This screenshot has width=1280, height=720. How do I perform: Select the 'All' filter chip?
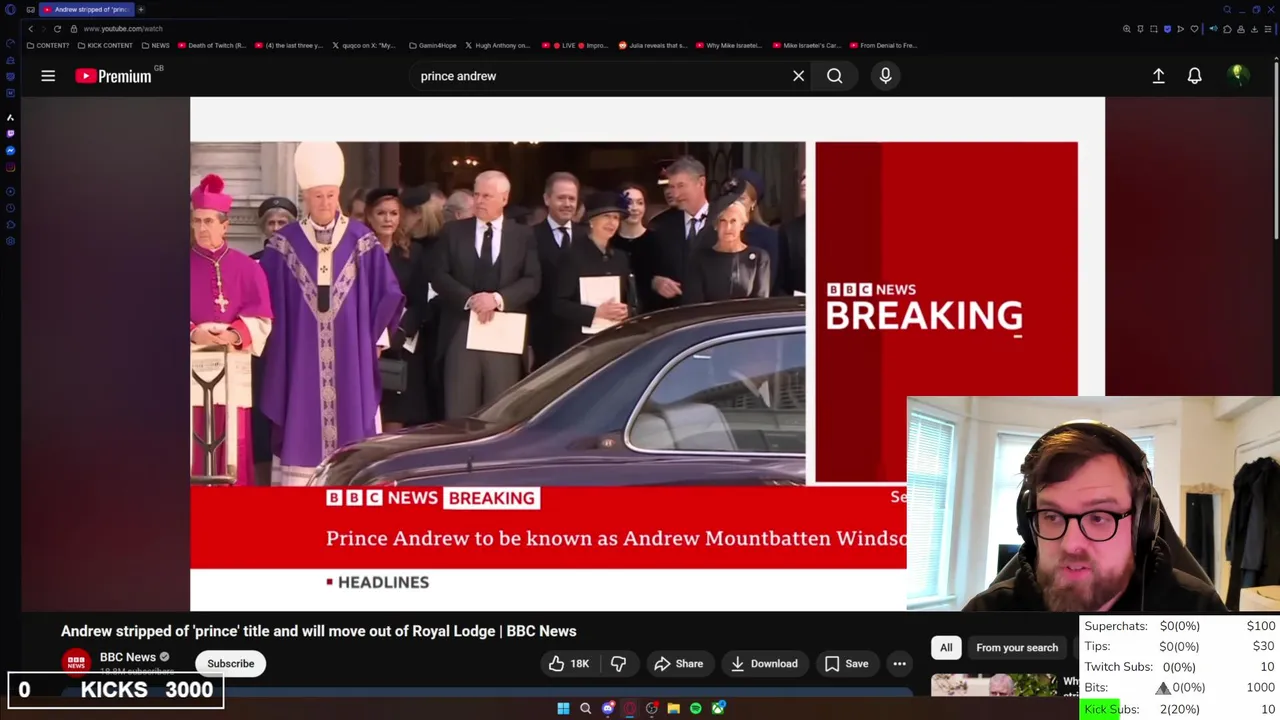click(946, 648)
